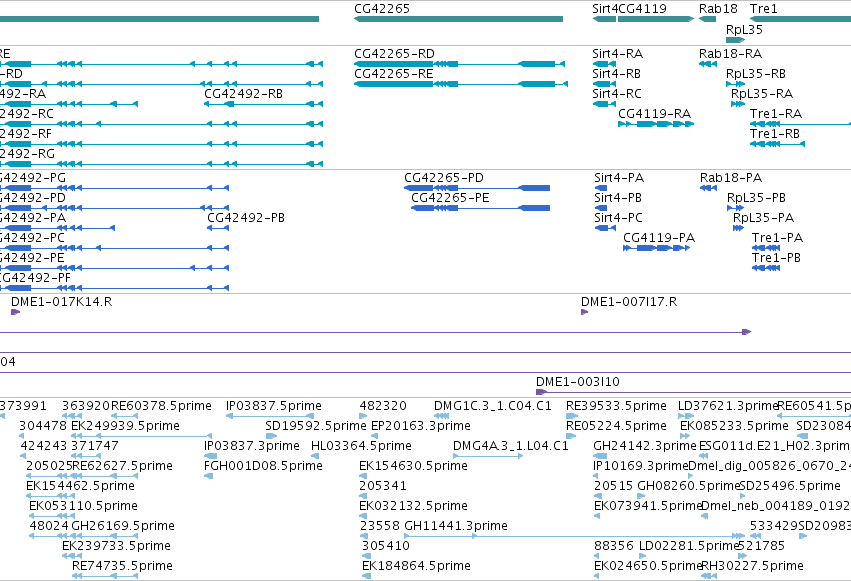The height and width of the screenshot is (581, 851).
Task: Select EST LD37621.3prime
Action: (x=685, y=416)
